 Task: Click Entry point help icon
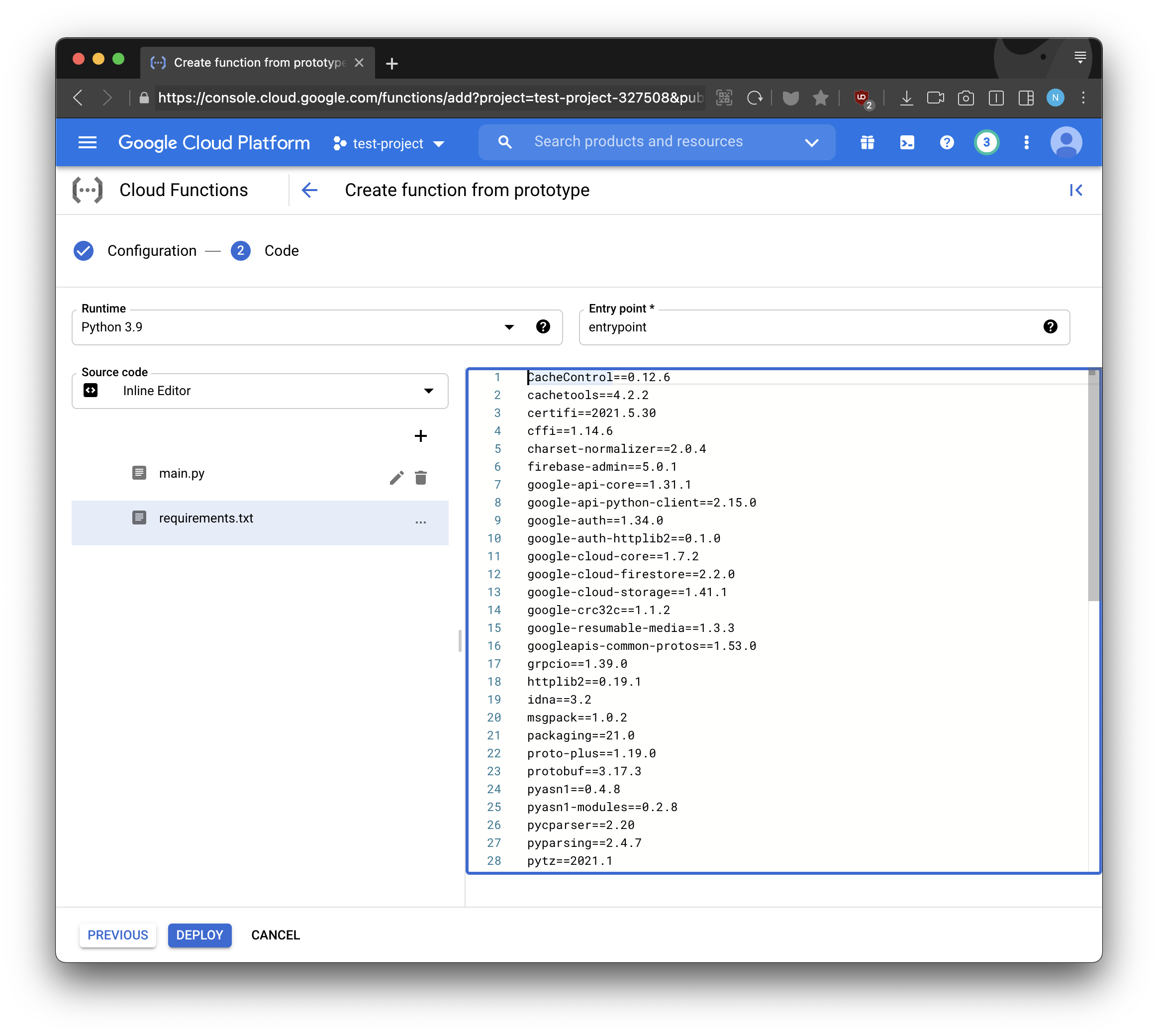point(1050,327)
